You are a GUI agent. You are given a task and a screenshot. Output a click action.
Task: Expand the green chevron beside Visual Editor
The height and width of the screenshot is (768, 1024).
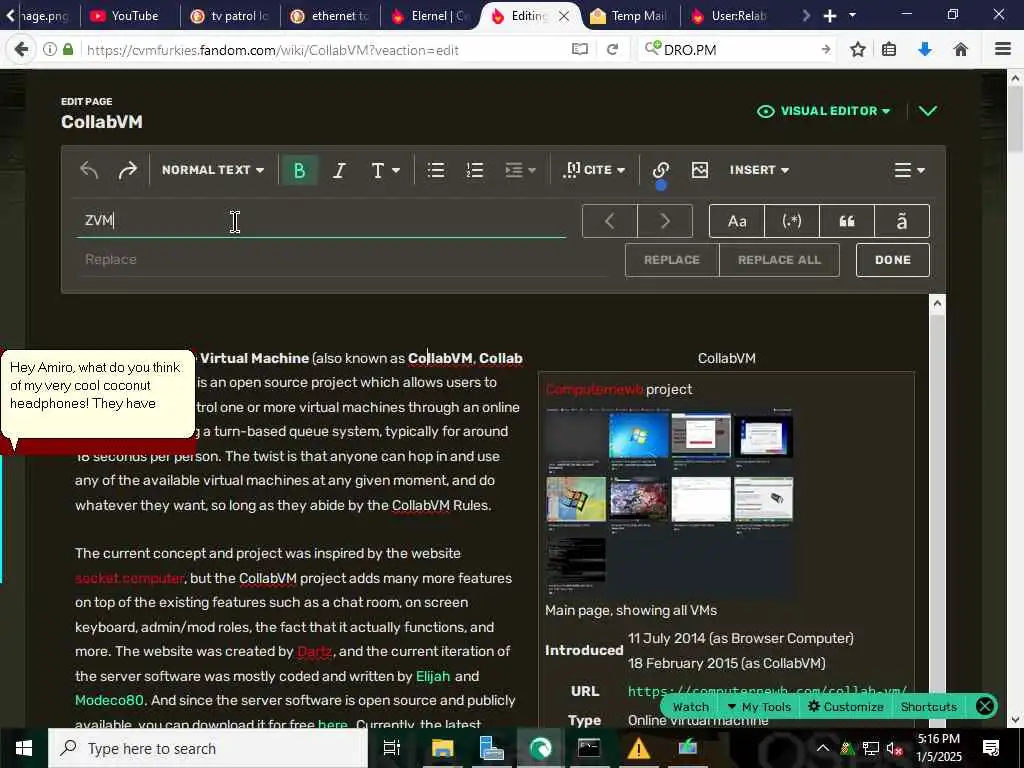click(927, 111)
